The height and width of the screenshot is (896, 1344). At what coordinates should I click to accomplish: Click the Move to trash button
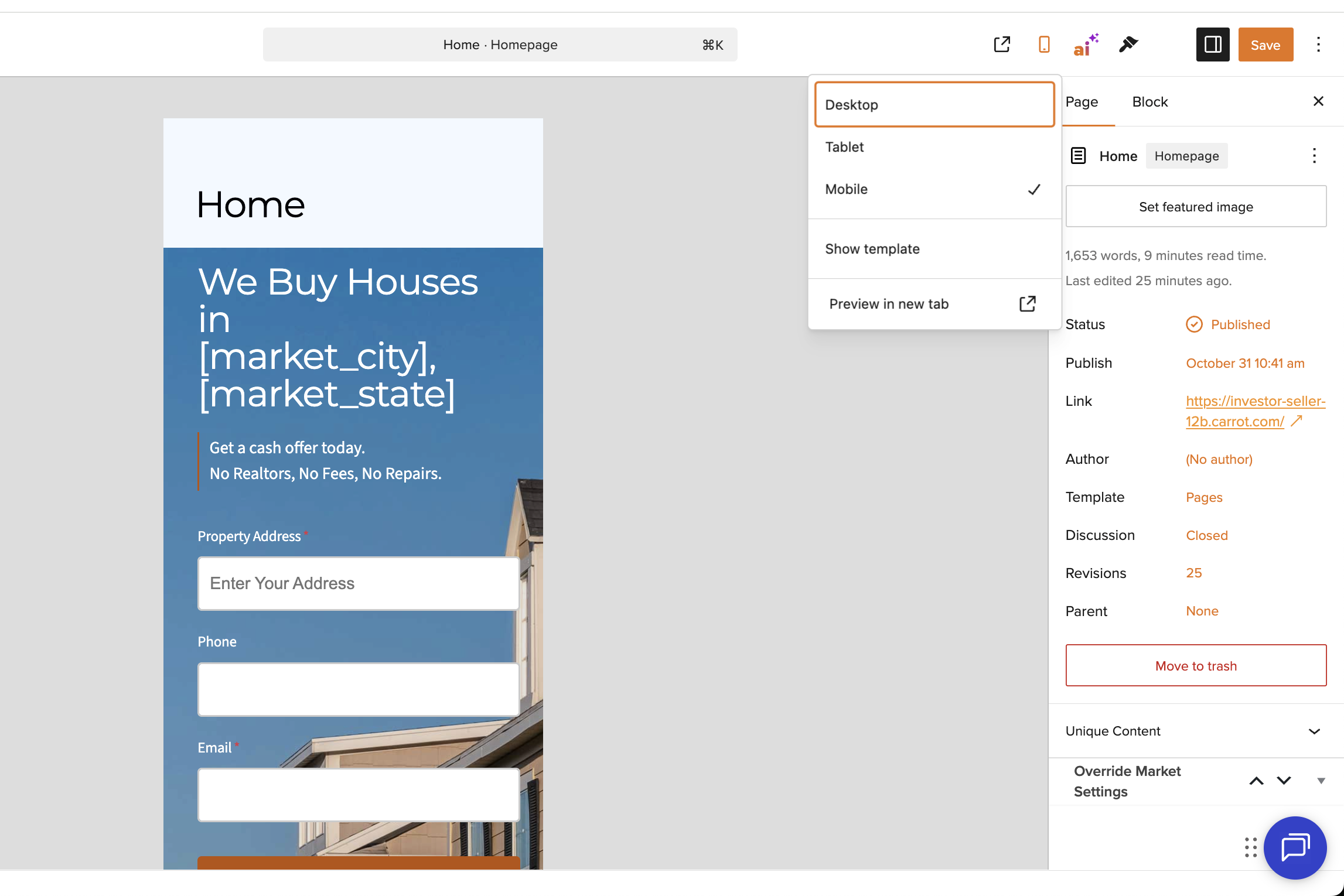[1195, 666]
